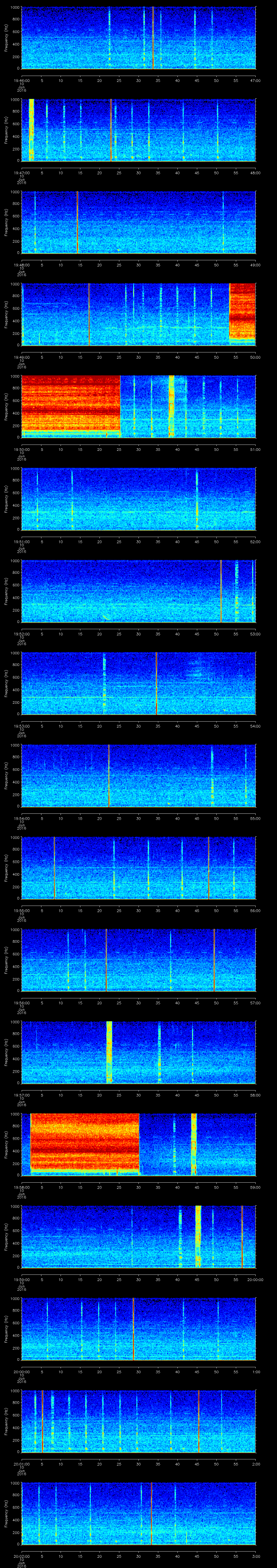The width and height of the screenshot is (277, 1568).
Task: Open the spectrogram starting at 19:52:00
Action: click(x=139, y=591)
